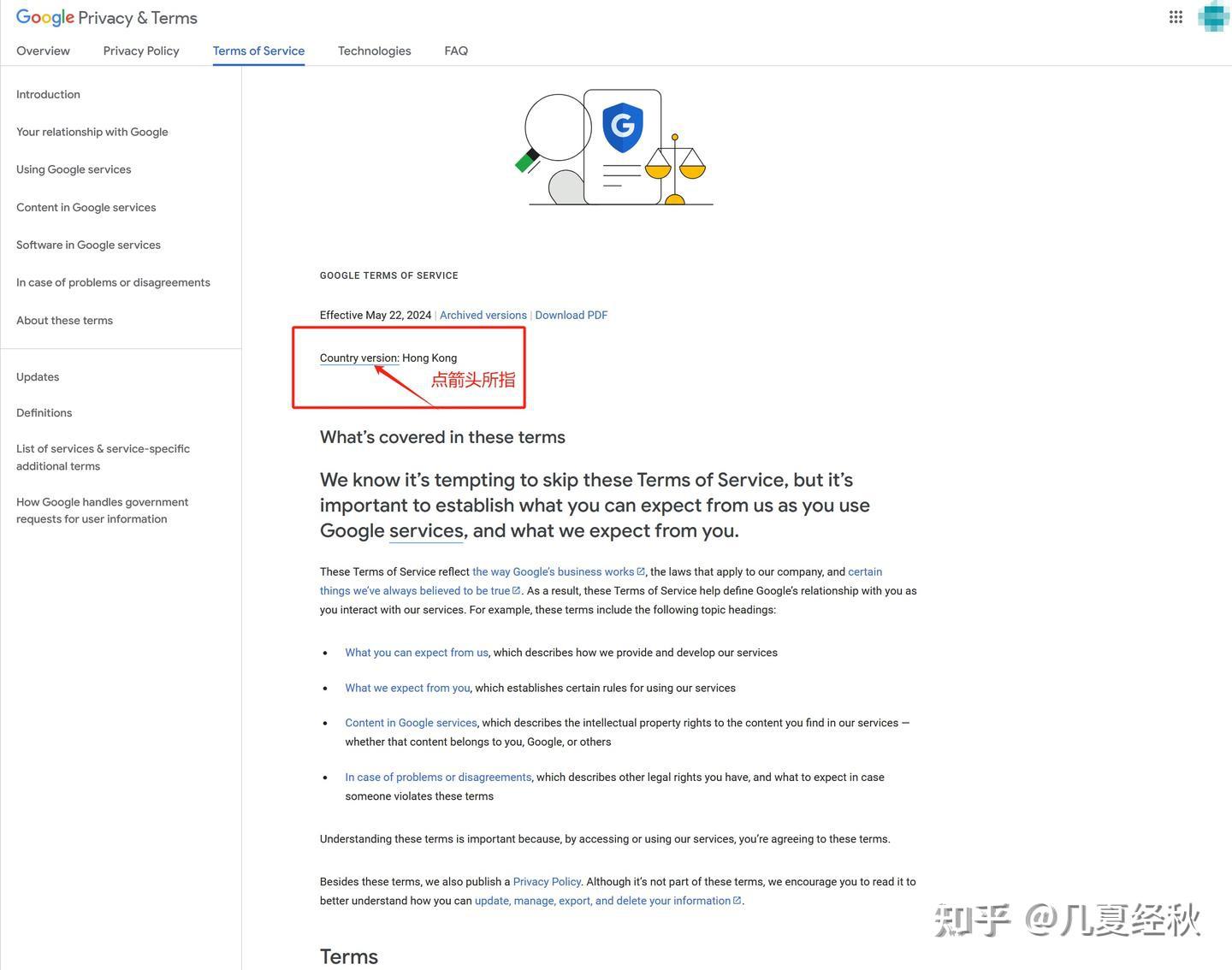Open List of services & service-specific additional terms
Screen dimensions: 1232x970
[103, 457]
